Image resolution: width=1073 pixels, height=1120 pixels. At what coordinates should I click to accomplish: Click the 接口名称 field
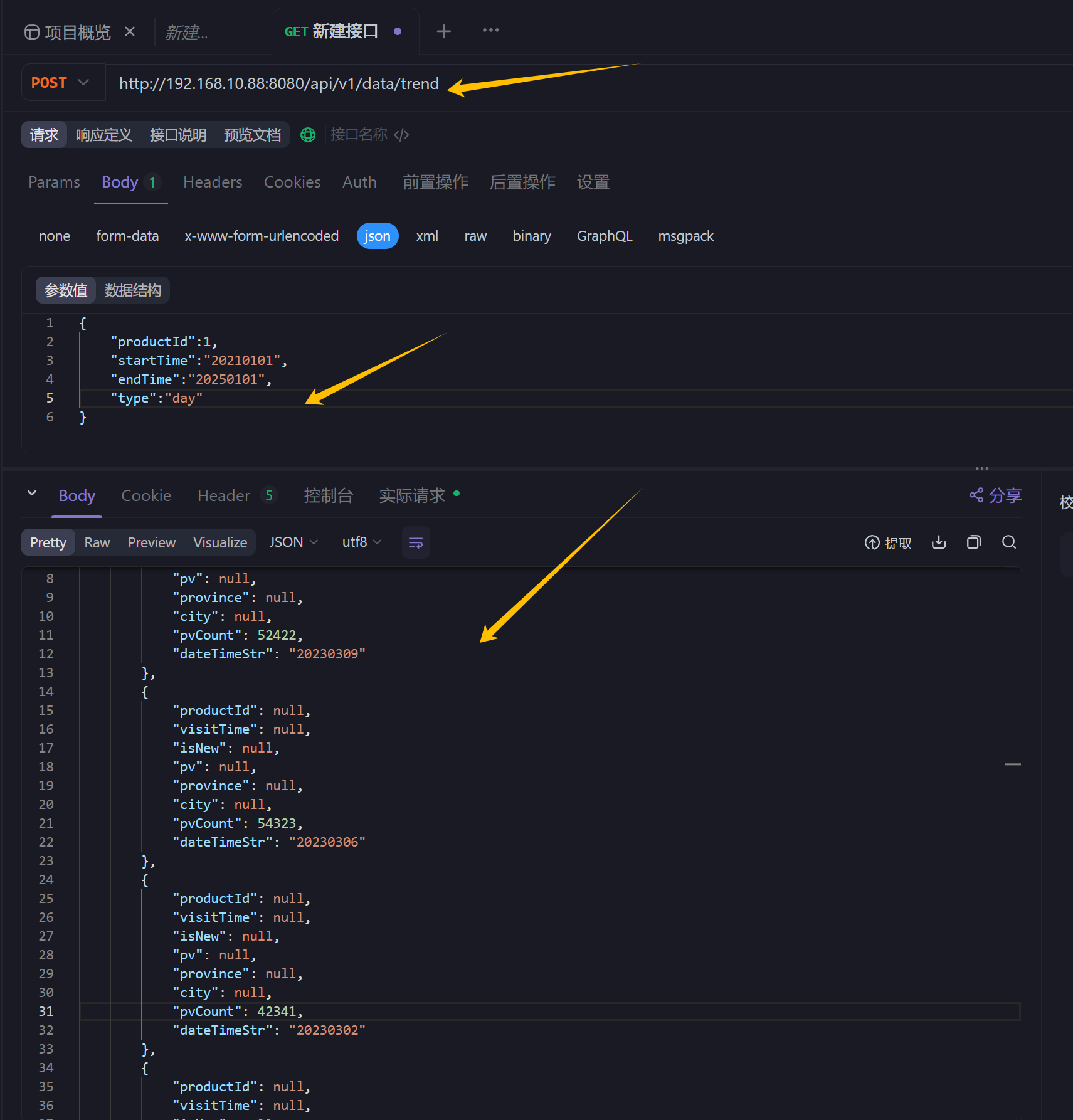pyautogui.click(x=359, y=135)
